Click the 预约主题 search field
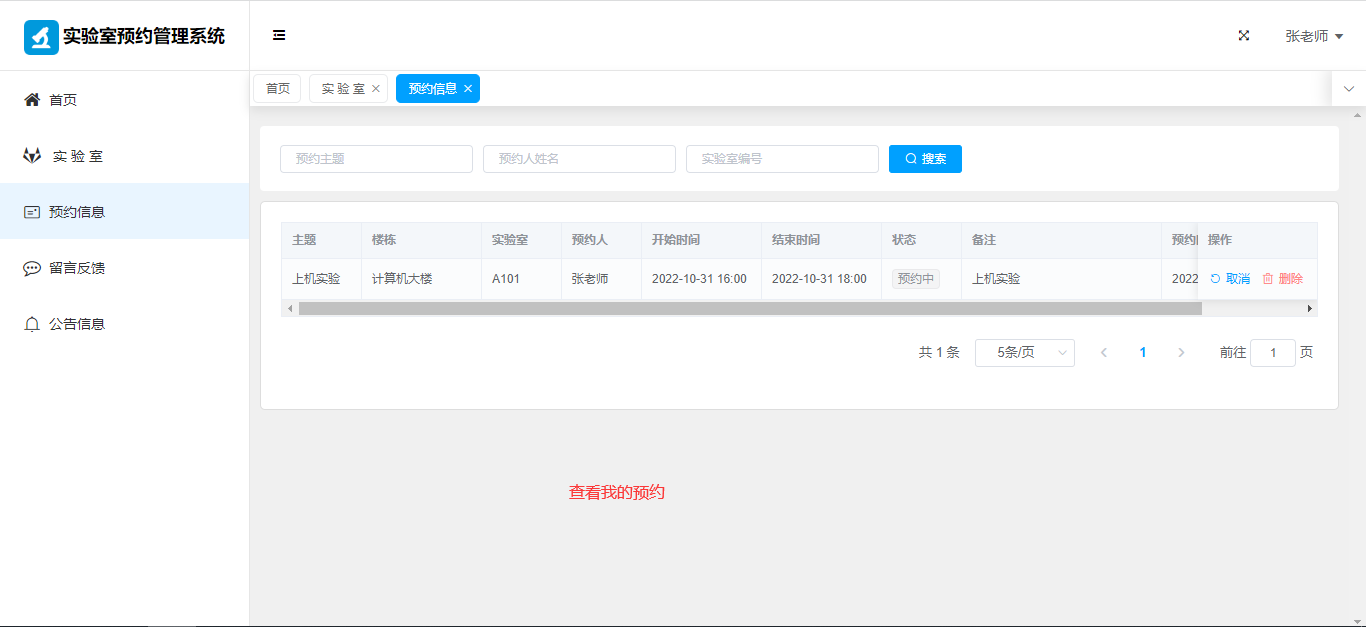 pyautogui.click(x=376, y=159)
